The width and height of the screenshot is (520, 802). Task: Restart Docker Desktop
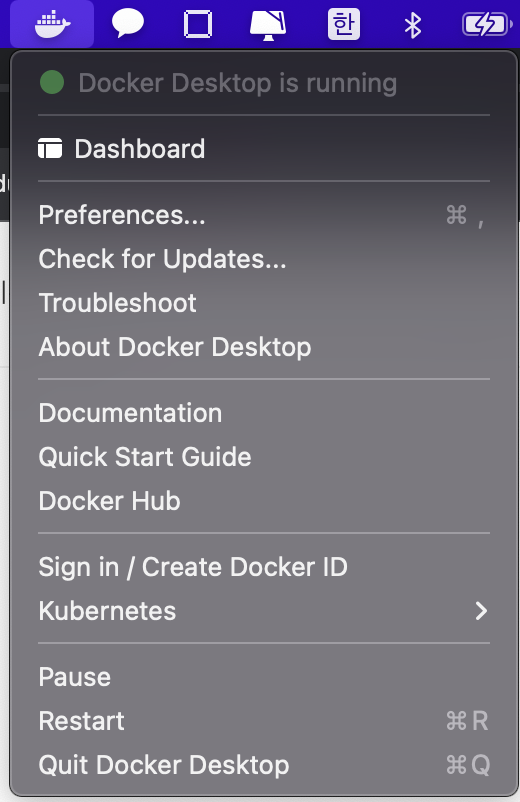264,721
